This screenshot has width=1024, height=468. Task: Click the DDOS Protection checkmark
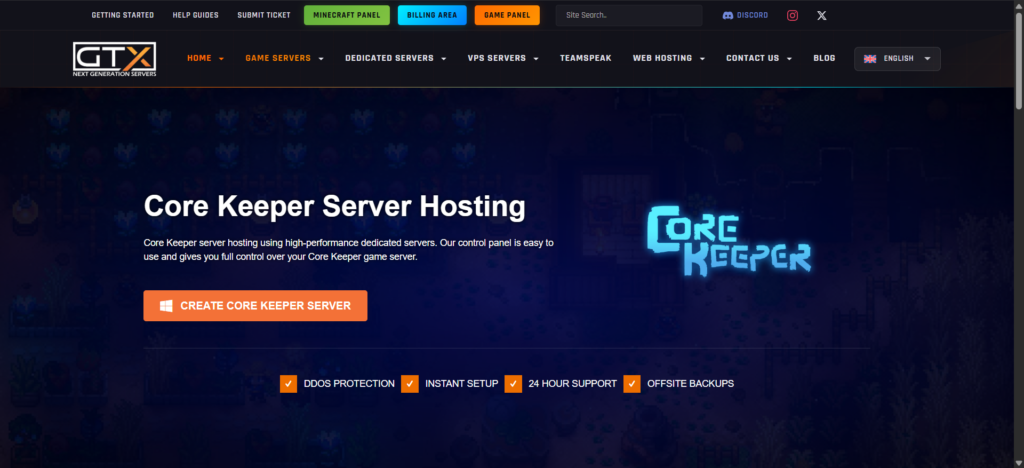(289, 383)
